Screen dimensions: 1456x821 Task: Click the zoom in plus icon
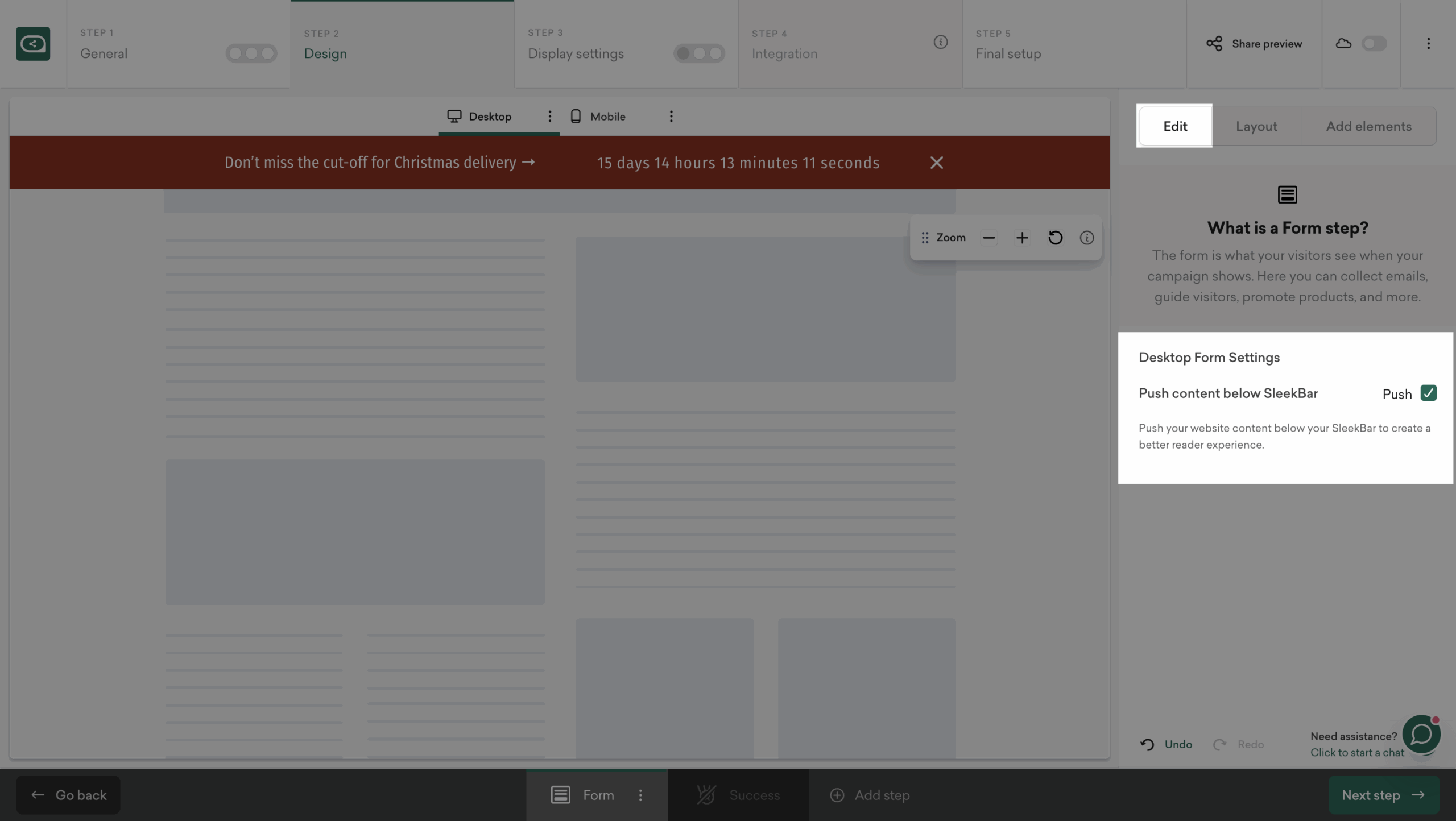[1022, 238]
